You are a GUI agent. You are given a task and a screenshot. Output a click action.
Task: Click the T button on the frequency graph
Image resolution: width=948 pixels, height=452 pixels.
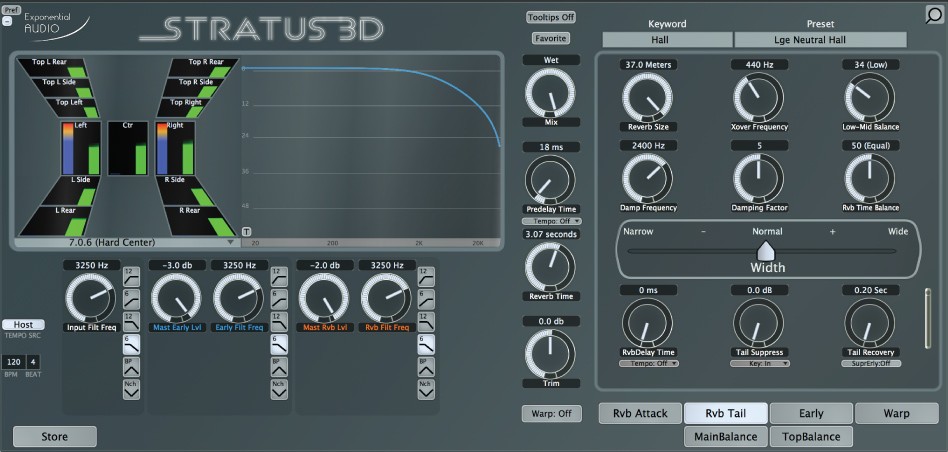[x=247, y=231]
